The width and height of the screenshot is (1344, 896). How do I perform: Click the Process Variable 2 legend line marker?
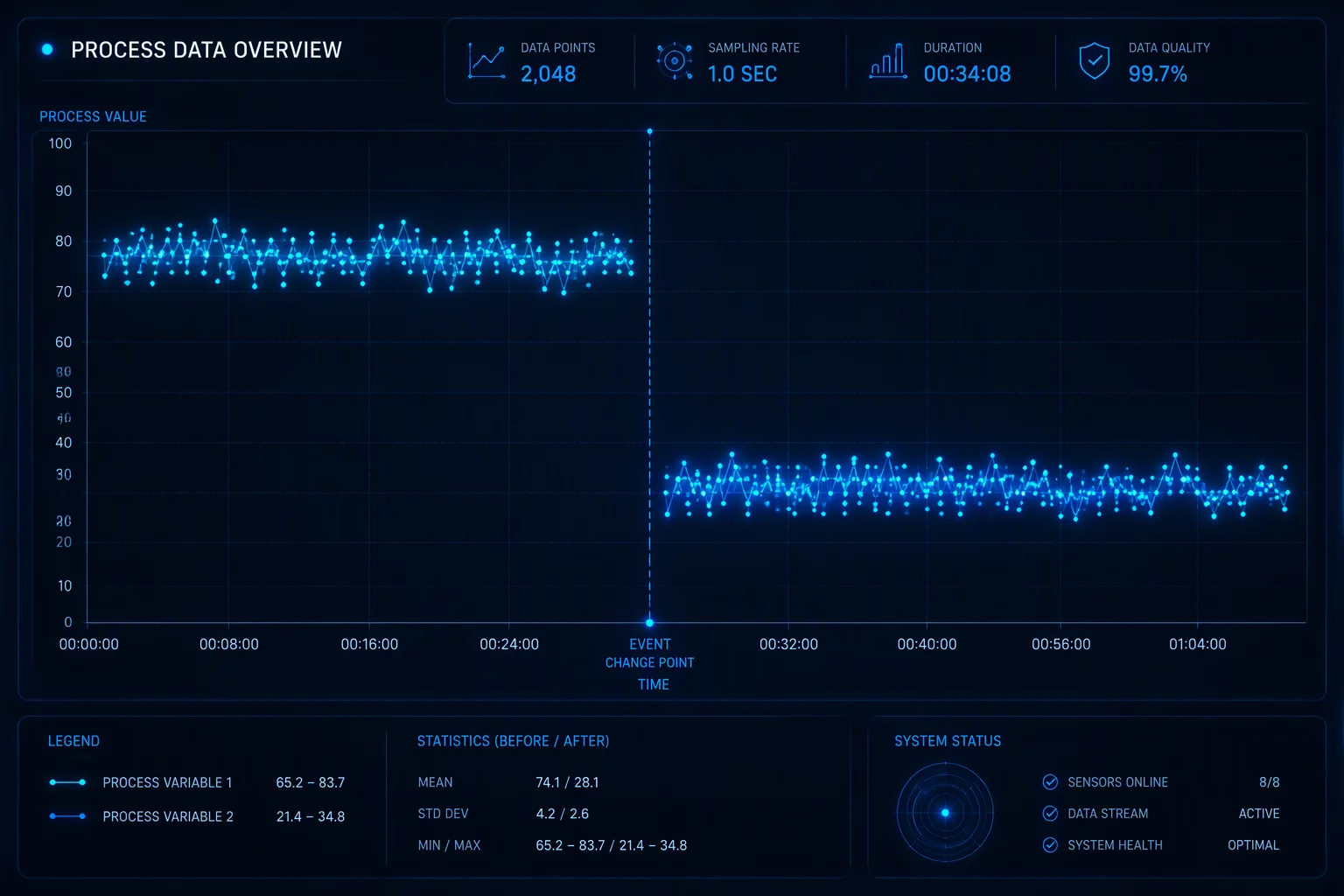(x=67, y=816)
